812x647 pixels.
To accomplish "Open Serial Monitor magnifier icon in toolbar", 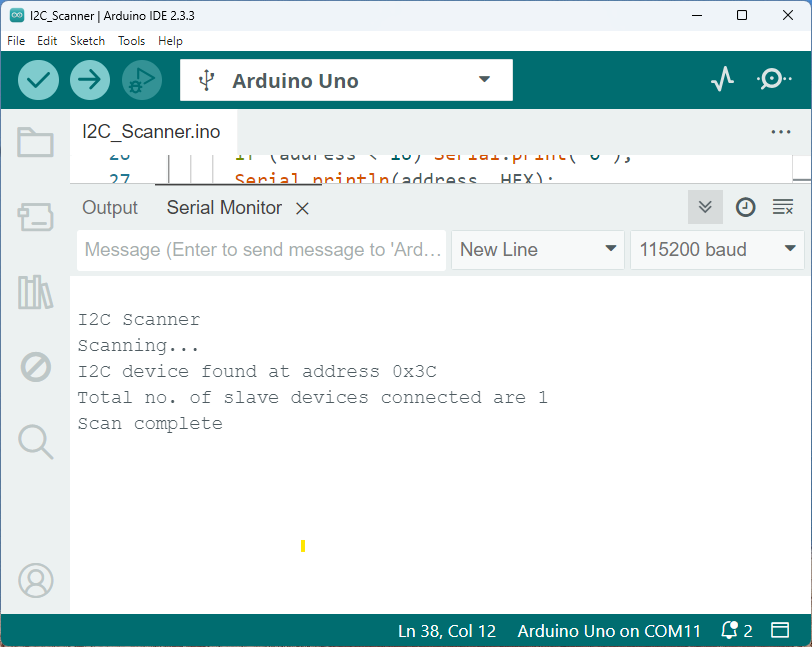I will tap(774, 79).
